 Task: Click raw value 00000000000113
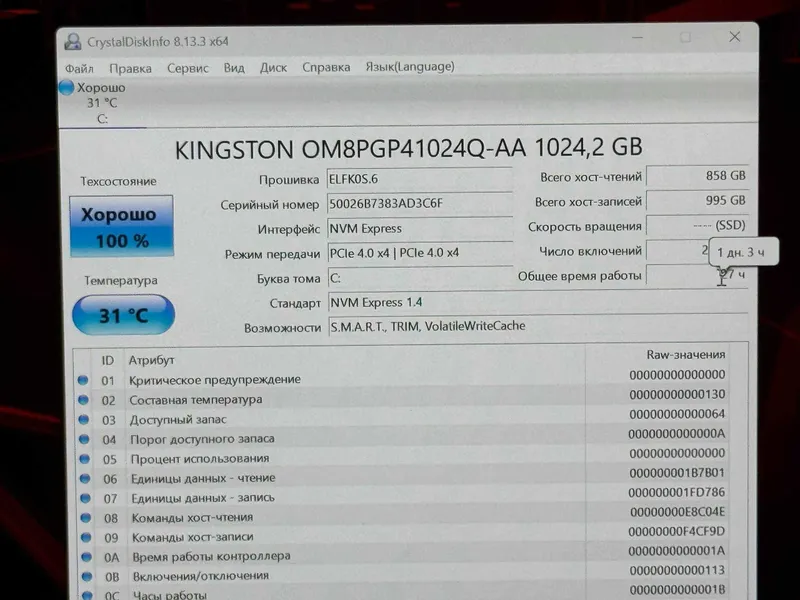[677, 570]
